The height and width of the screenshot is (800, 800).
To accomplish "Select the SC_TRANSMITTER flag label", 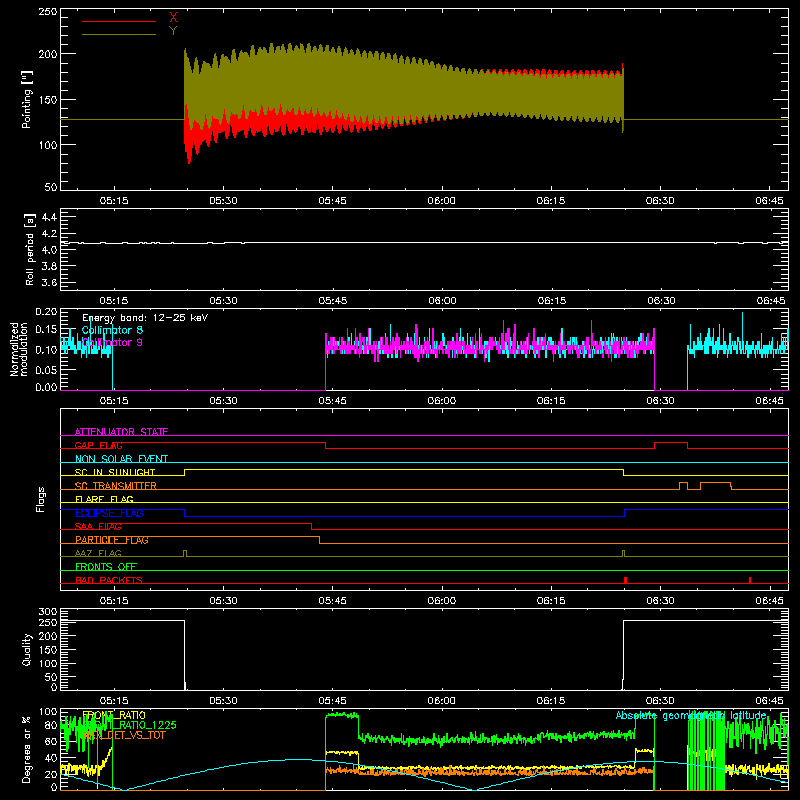I will click(116, 486).
